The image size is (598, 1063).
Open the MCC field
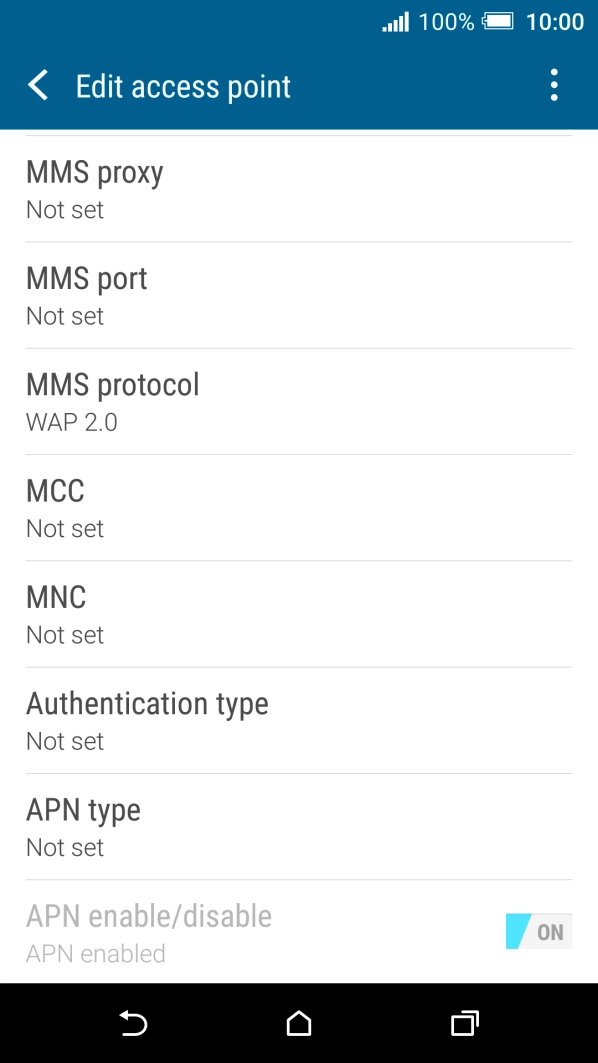coord(299,508)
